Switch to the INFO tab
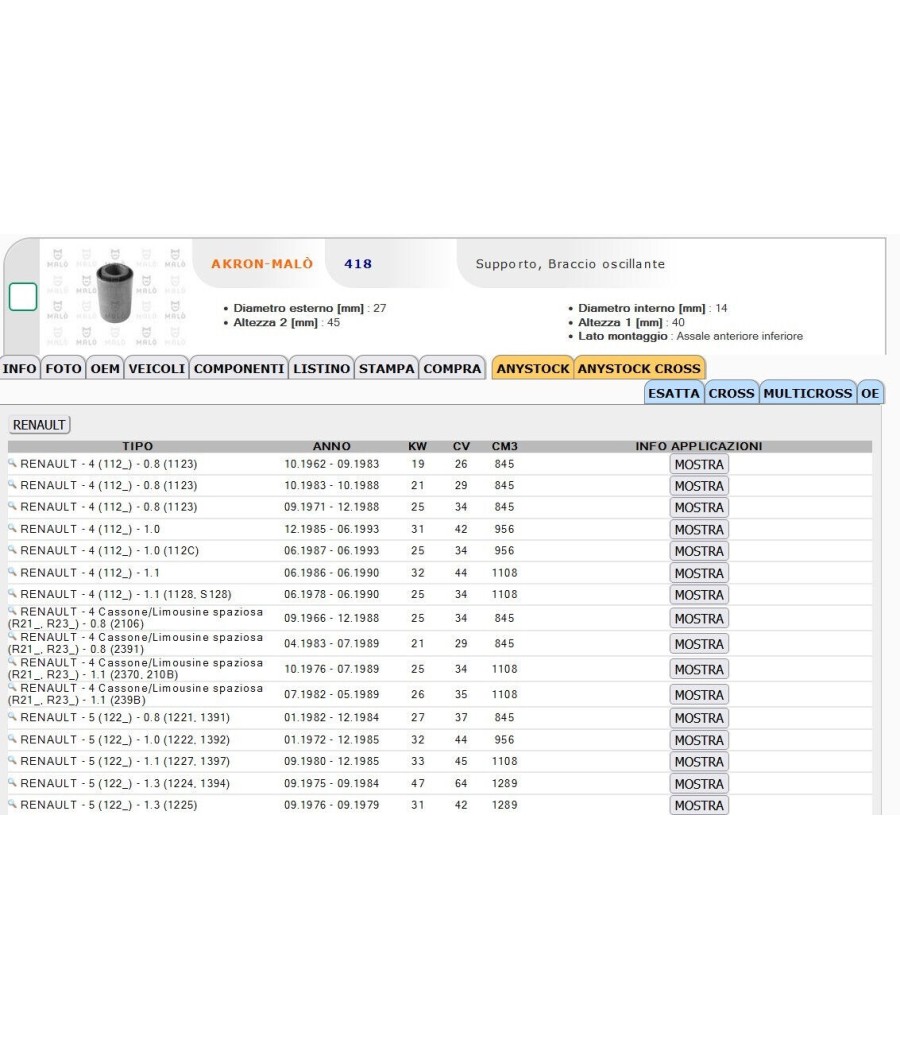The height and width of the screenshot is (1050, 900). click(19, 368)
